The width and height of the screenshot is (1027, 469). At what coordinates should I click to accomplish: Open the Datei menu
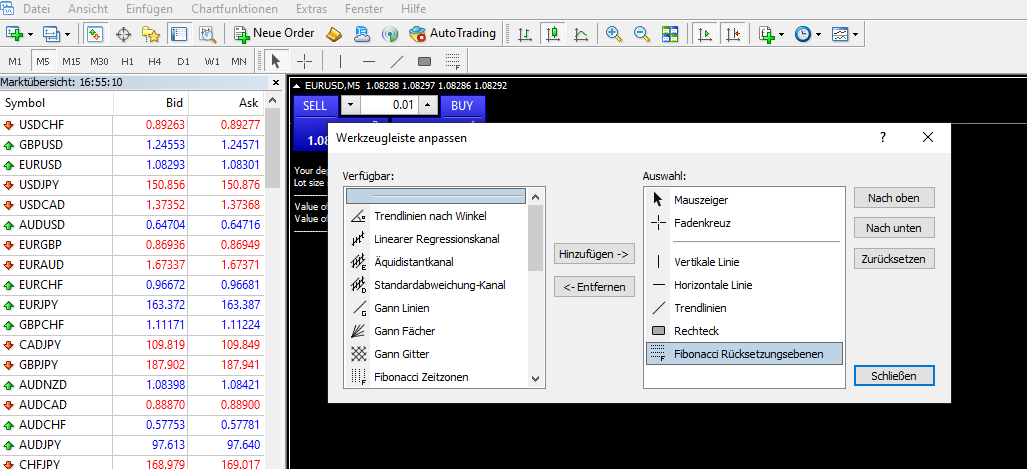click(x=37, y=9)
